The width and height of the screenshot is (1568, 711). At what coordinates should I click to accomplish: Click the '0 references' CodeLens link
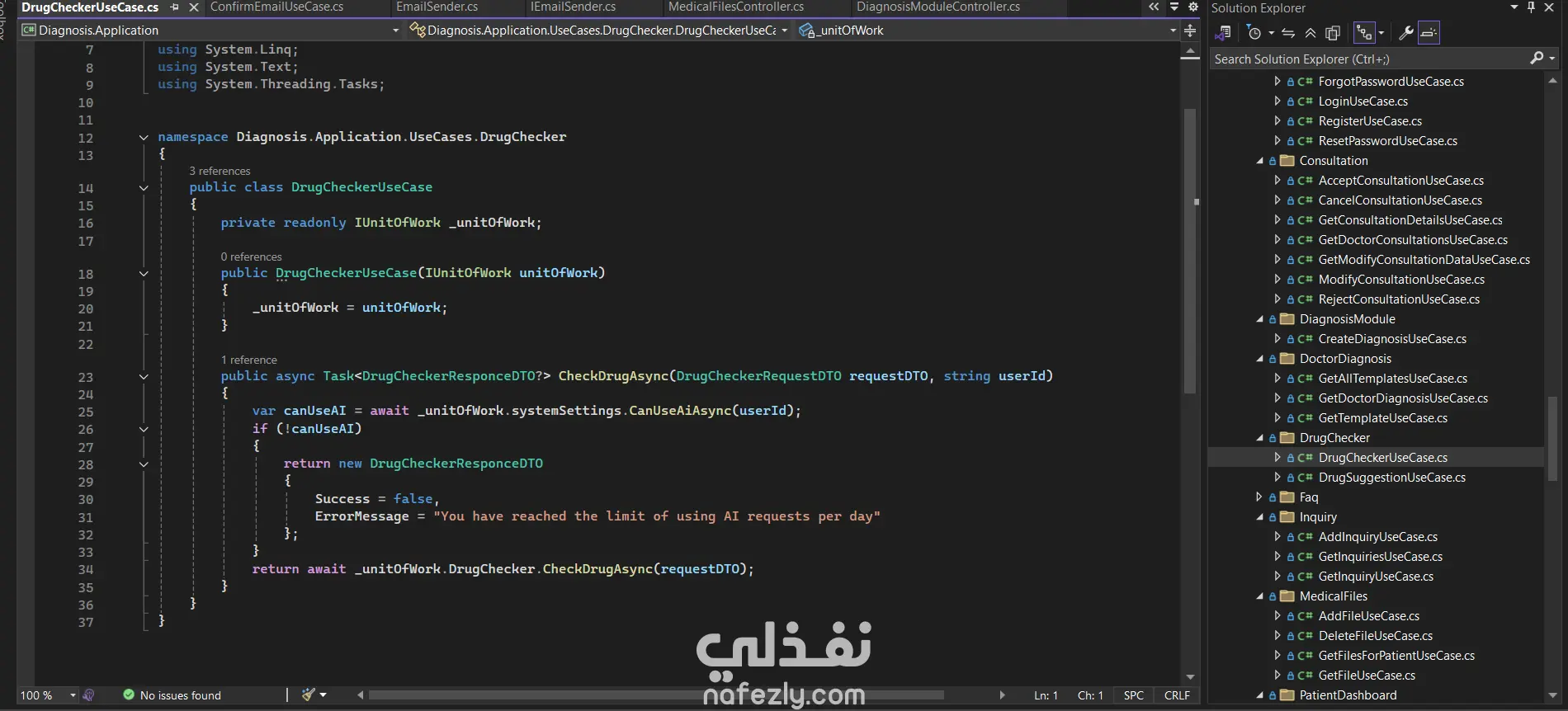(x=251, y=257)
